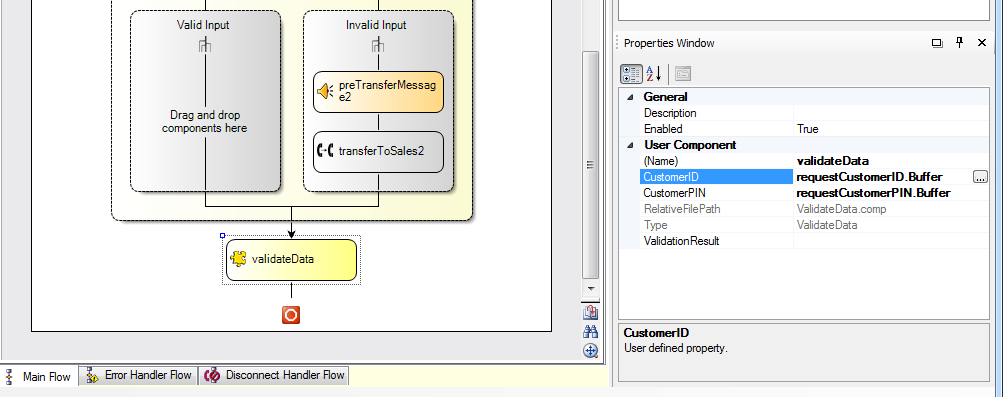The width and height of the screenshot is (1003, 397).
Task: Click the Invalid Input branch icon
Action: [x=378, y=45]
